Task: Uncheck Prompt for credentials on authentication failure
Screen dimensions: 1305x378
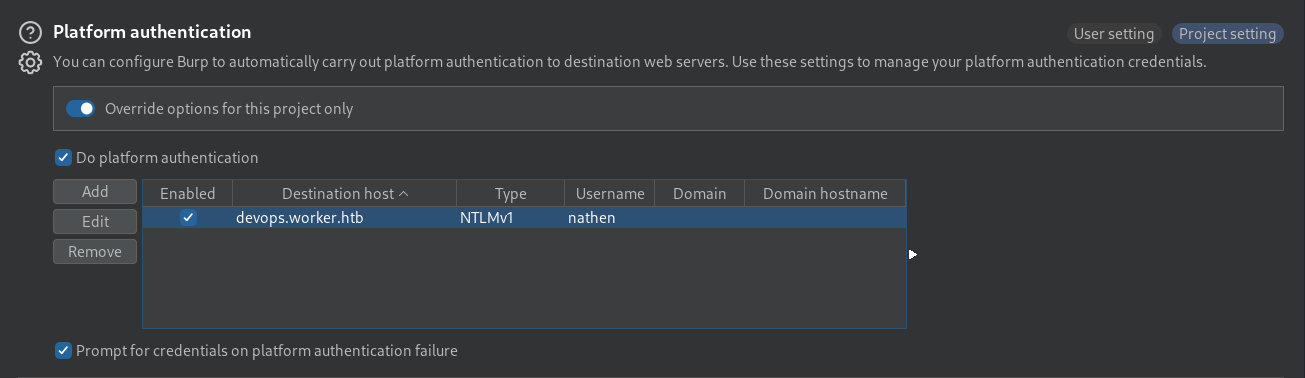Action: point(63,350)
